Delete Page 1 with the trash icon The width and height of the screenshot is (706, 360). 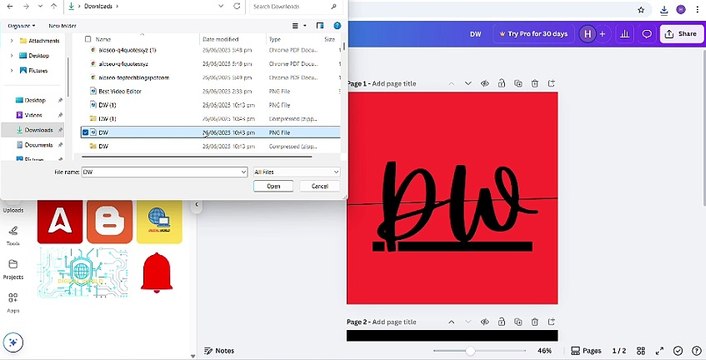click(534, 84)
